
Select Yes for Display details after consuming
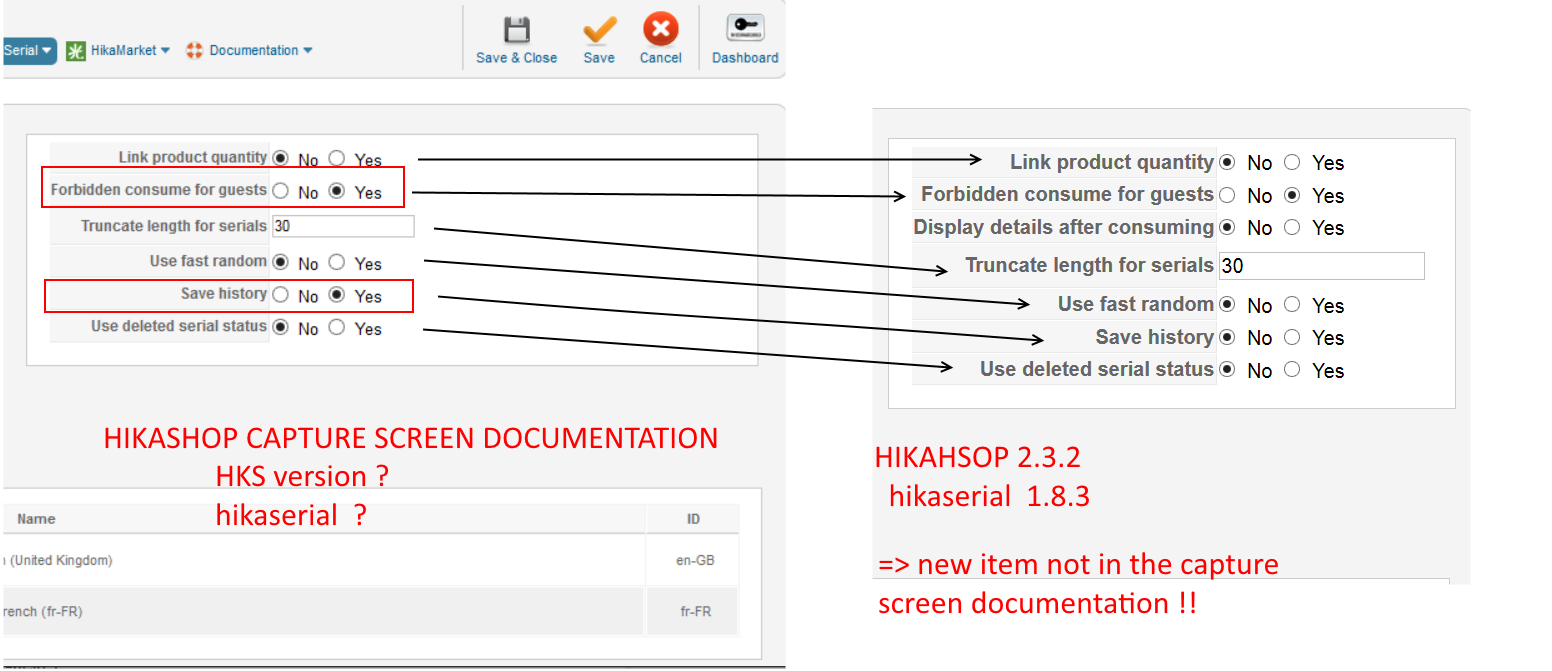click(1292, 227)
